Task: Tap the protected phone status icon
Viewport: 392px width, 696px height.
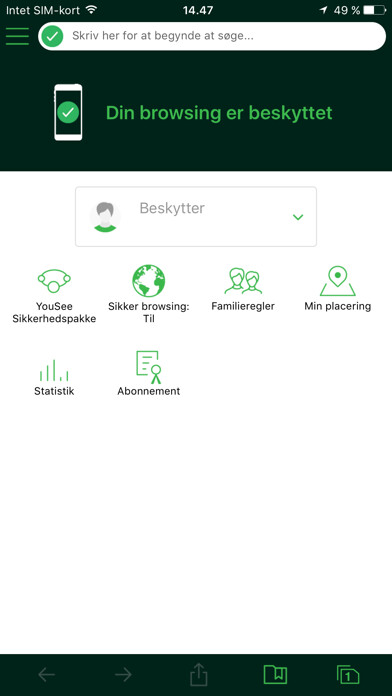Action: [x=68, y=112]
